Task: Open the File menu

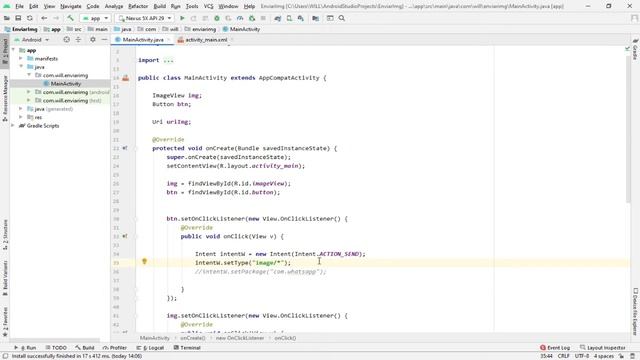Action: tap(19, 7)
